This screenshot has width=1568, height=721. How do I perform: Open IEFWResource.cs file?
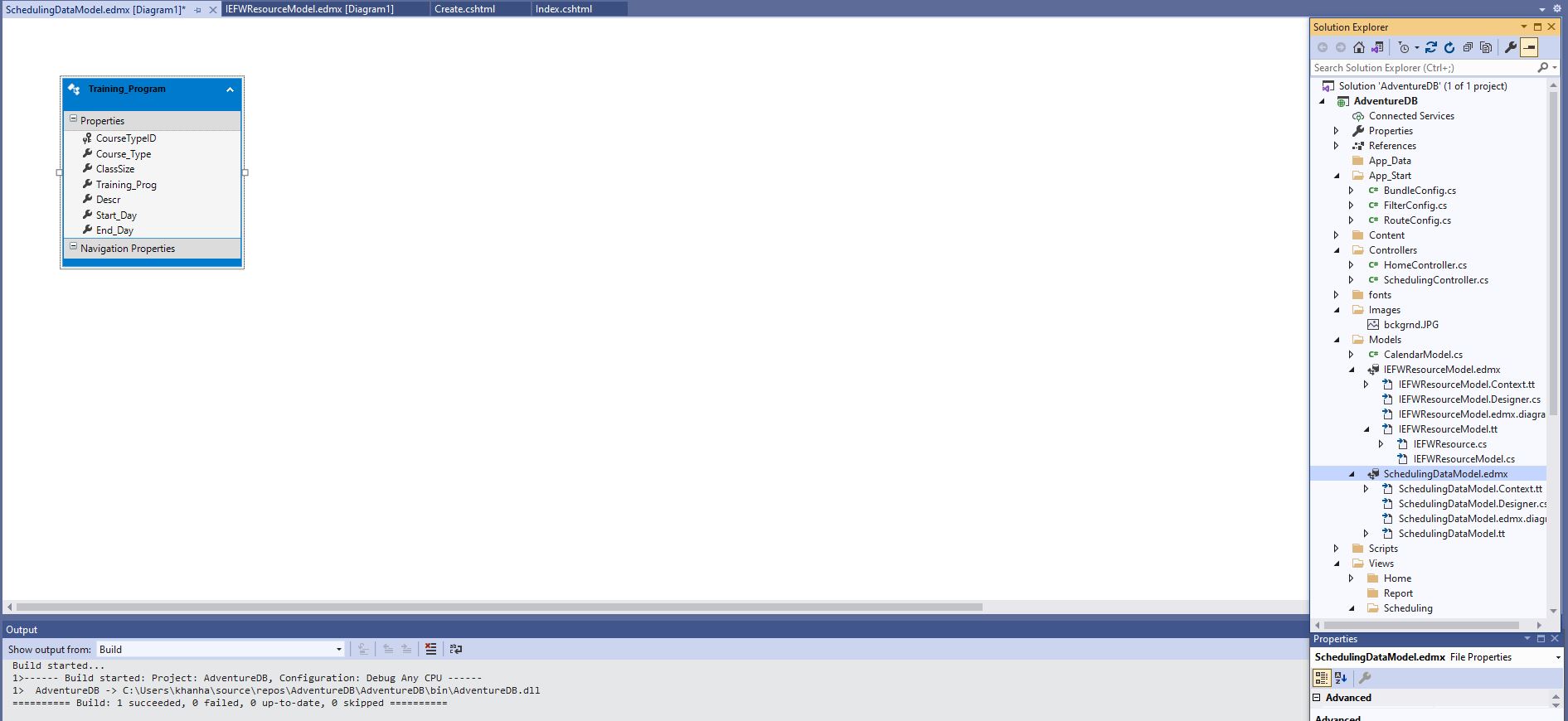click(1449, 444)
